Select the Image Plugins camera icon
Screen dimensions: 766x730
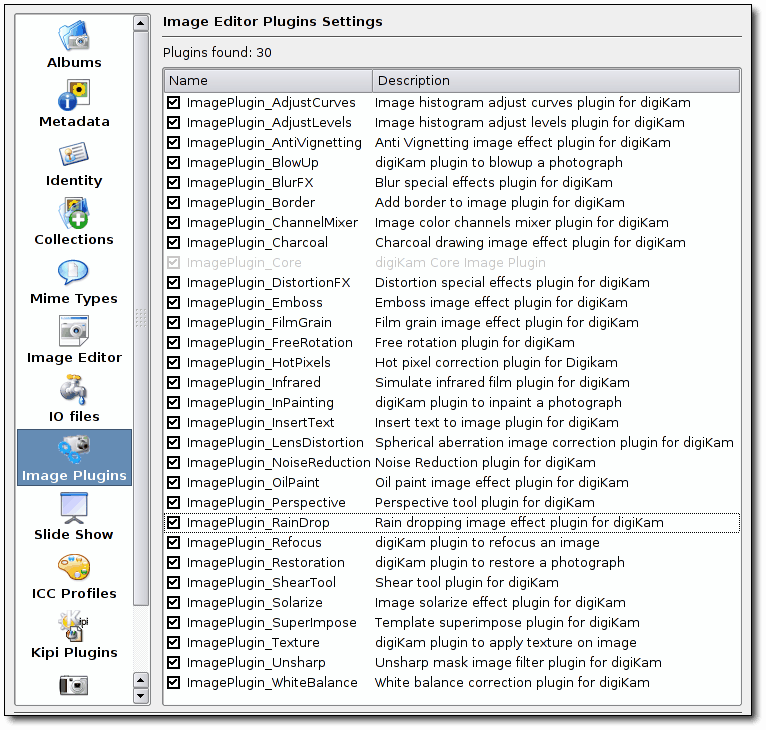tap(74, 449)
